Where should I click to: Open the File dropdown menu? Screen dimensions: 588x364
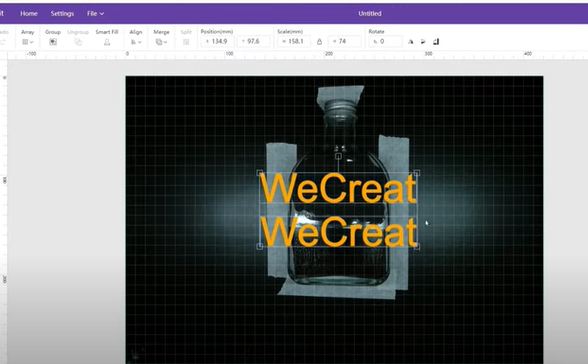(95, 13)
